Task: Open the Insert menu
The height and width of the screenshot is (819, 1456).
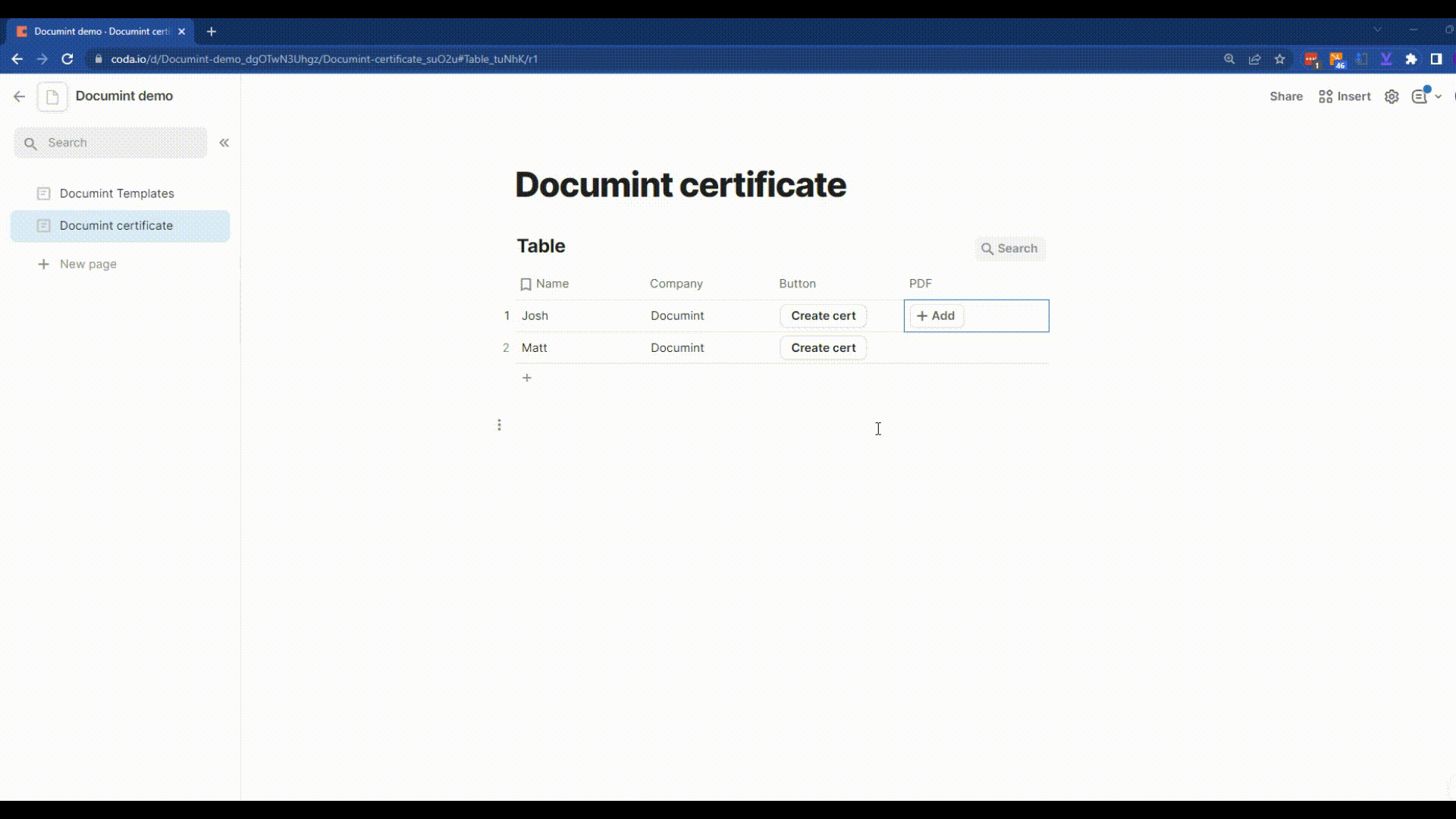Action: click(1345, 96)
